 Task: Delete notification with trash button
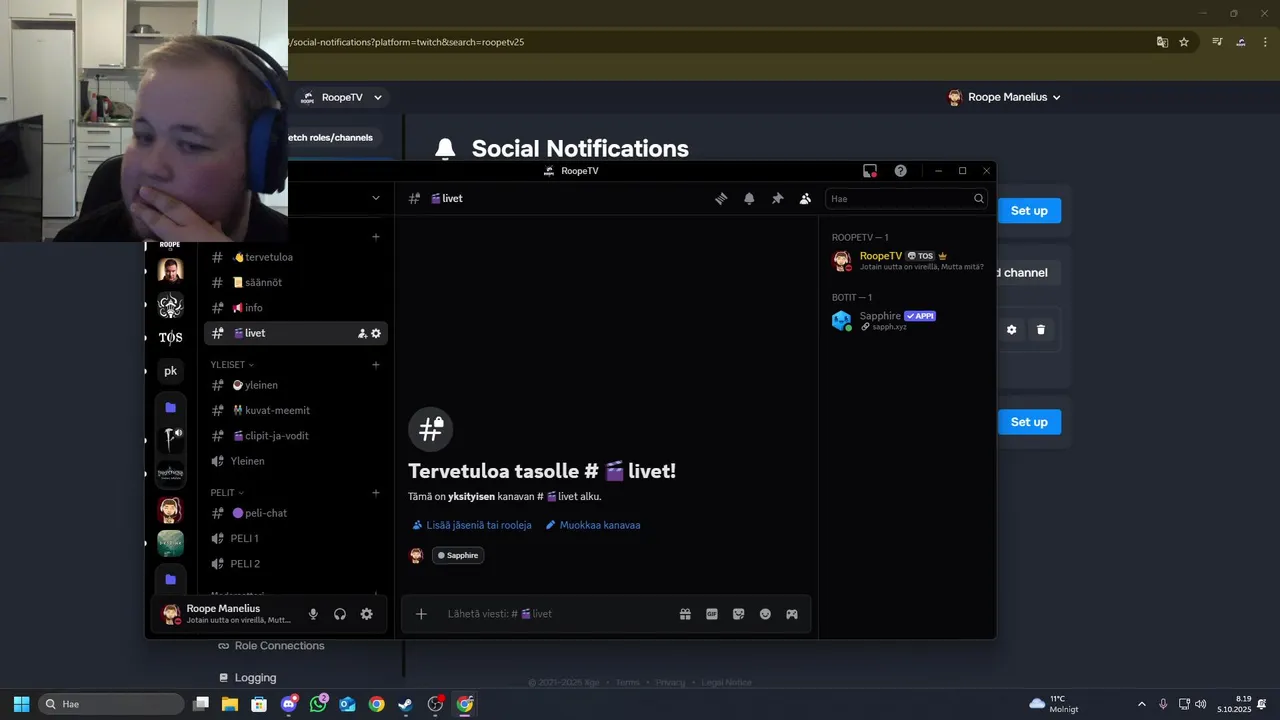(1040, 330)
